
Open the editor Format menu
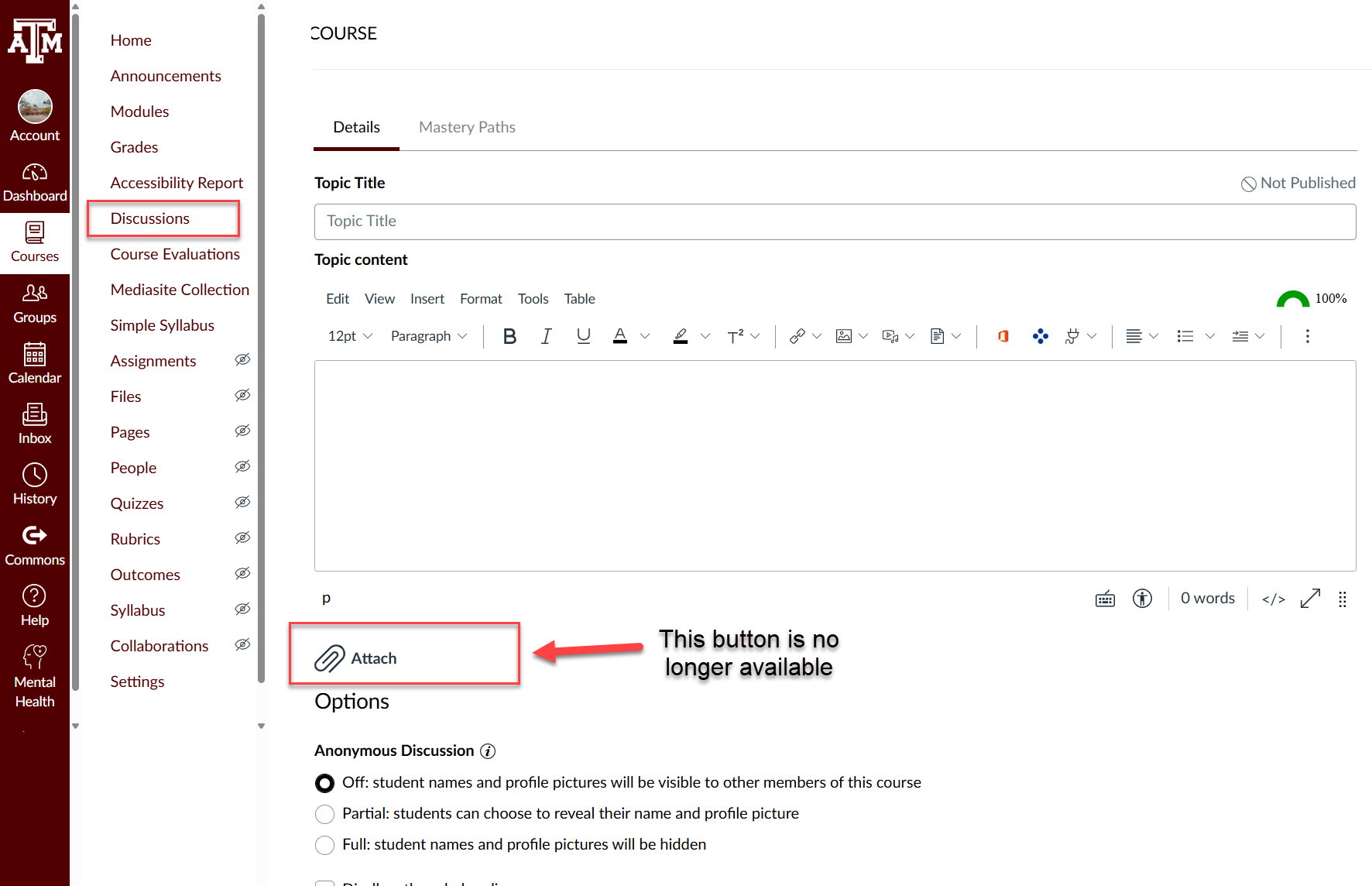(481, 299)
